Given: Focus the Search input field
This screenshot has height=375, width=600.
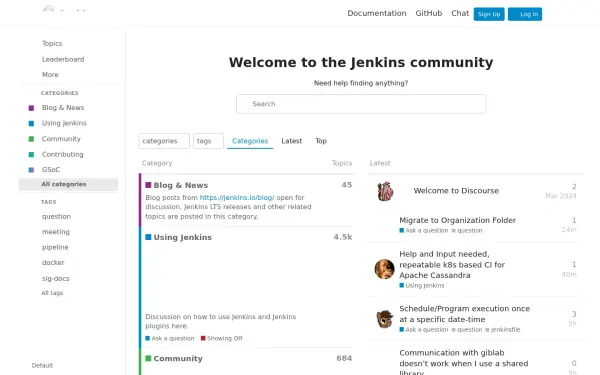Looking at the screenshot, I should point(361,104).
